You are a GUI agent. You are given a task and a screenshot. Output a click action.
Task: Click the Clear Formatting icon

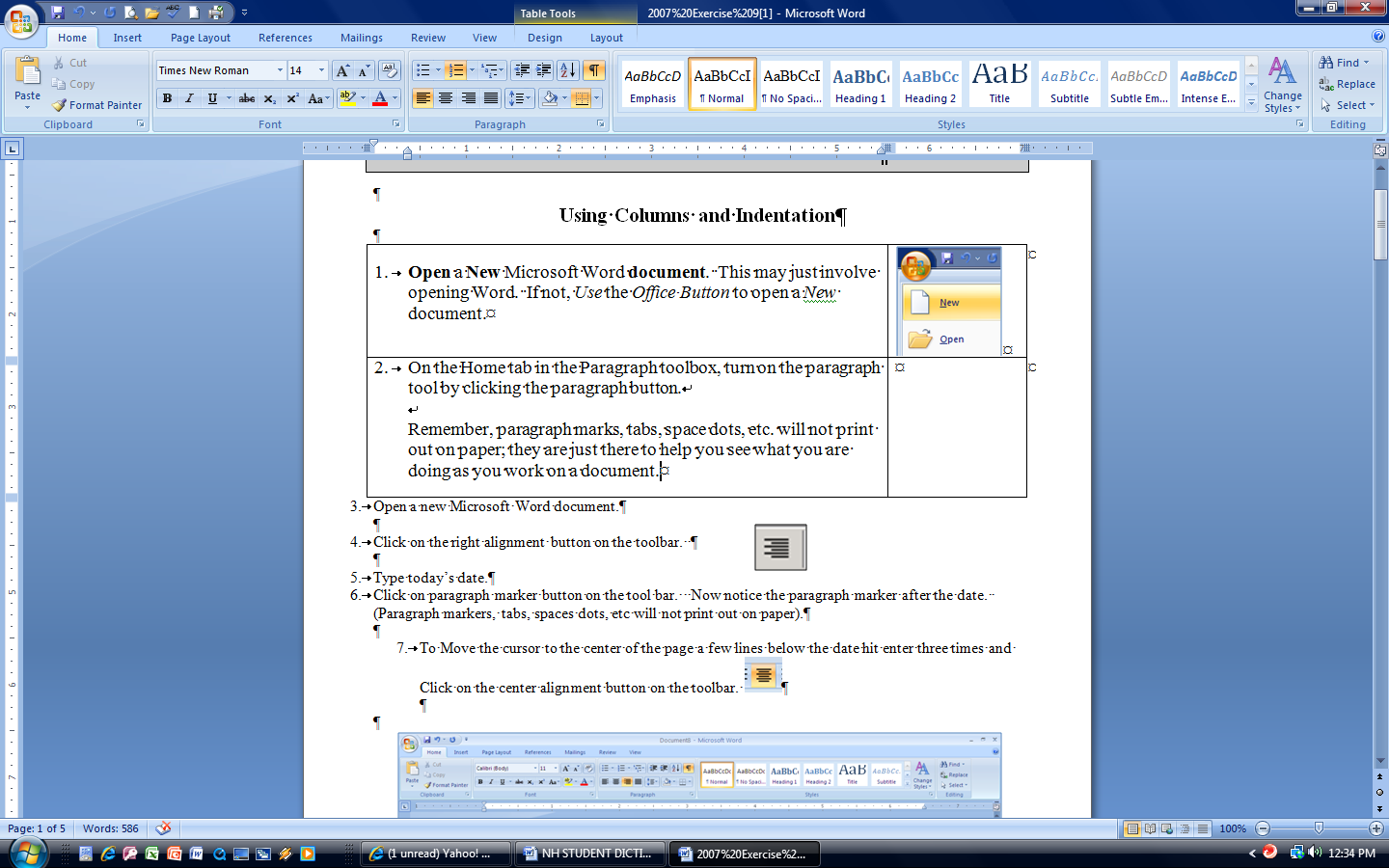click(x=390, y=70)
